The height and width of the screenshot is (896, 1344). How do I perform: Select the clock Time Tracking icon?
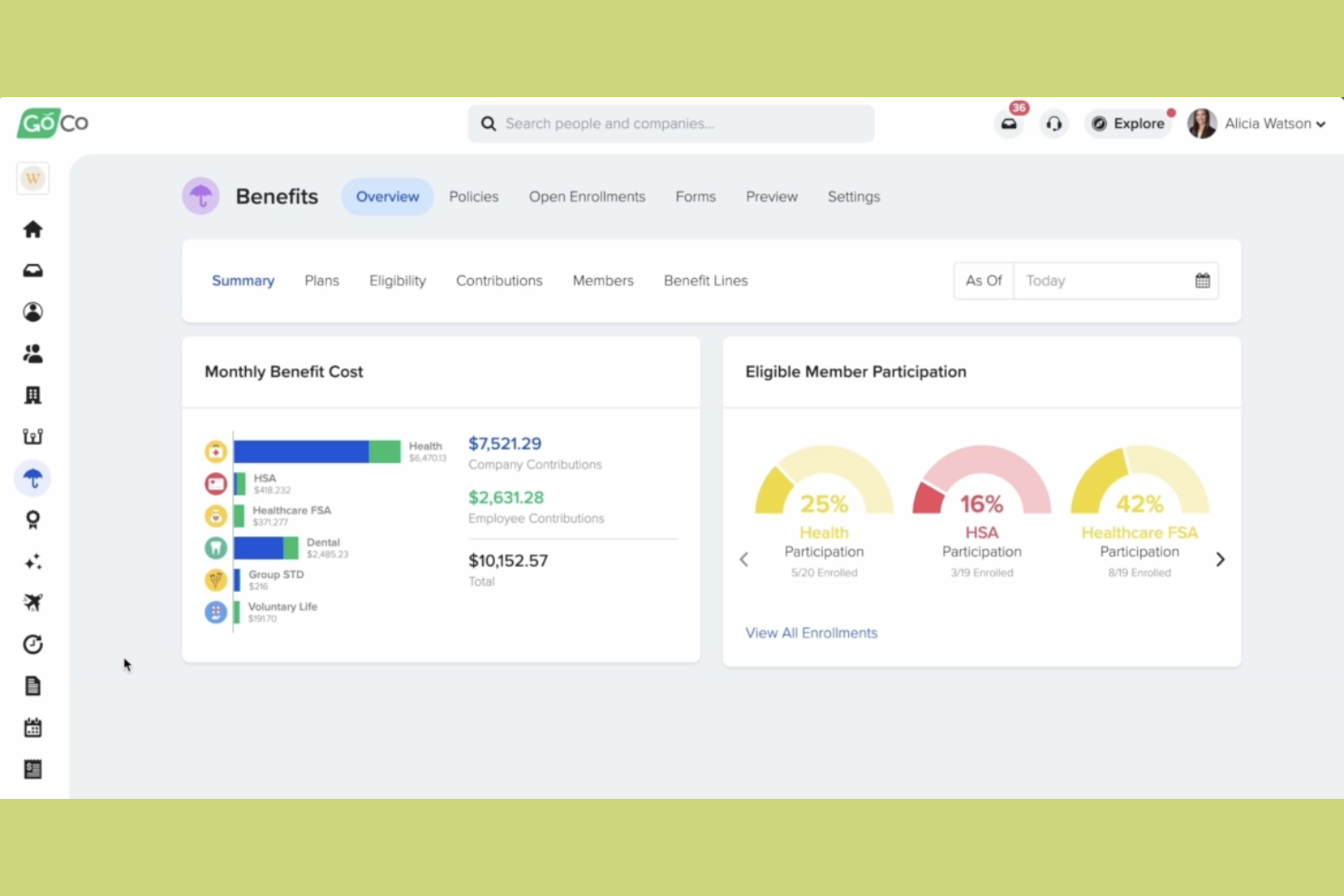click(x=33, y=644)
